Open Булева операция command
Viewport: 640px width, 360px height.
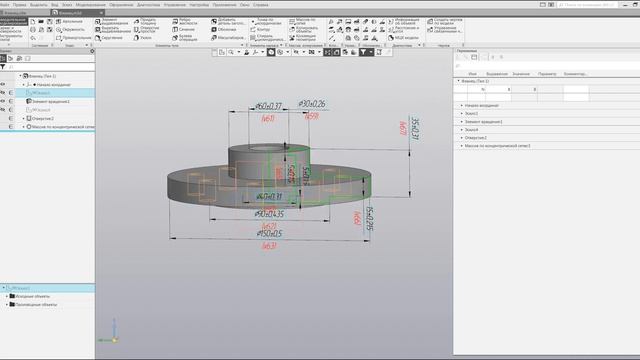pos(185,38)
